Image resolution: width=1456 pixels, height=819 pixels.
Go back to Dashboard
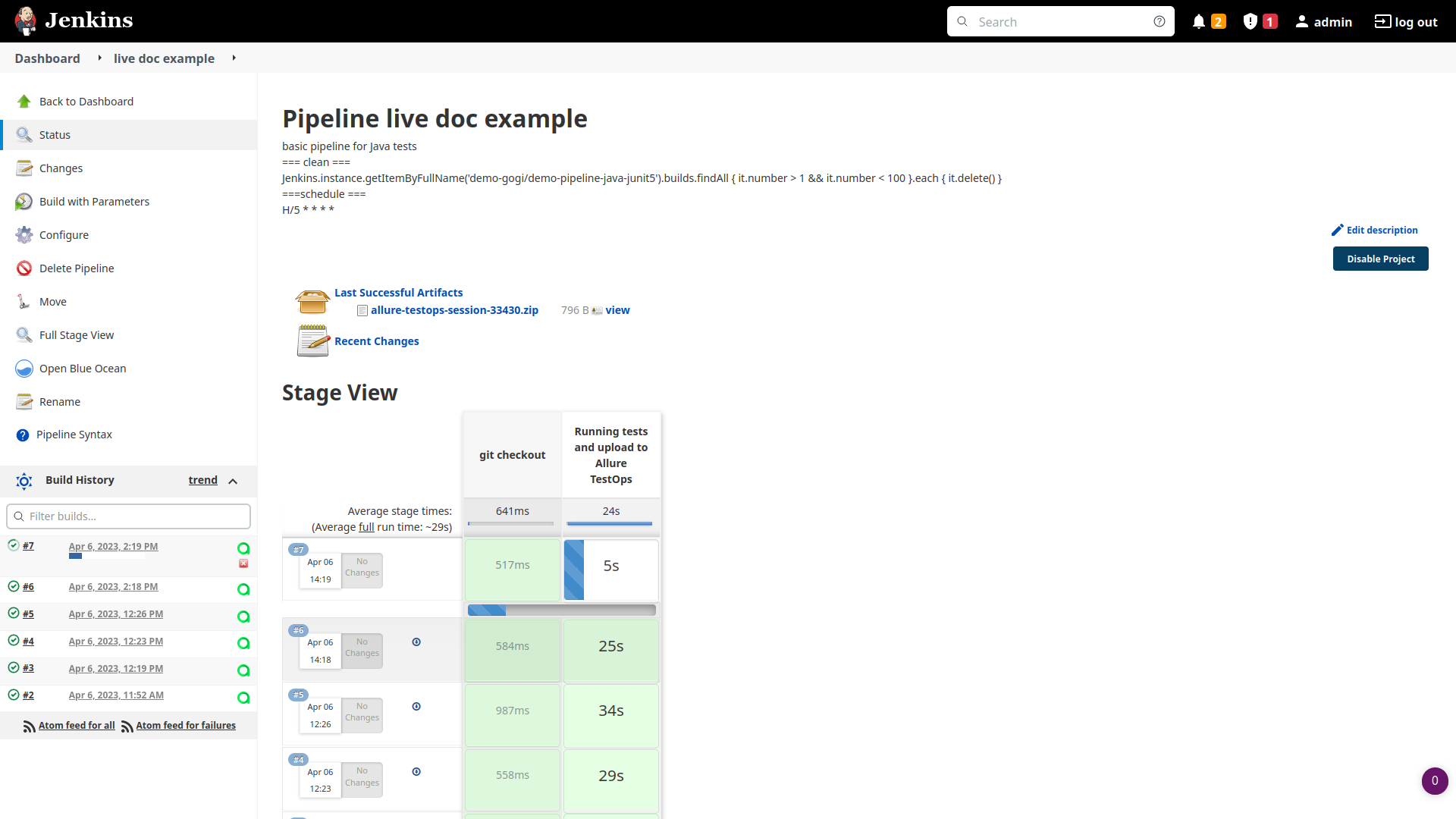(86, 101)
